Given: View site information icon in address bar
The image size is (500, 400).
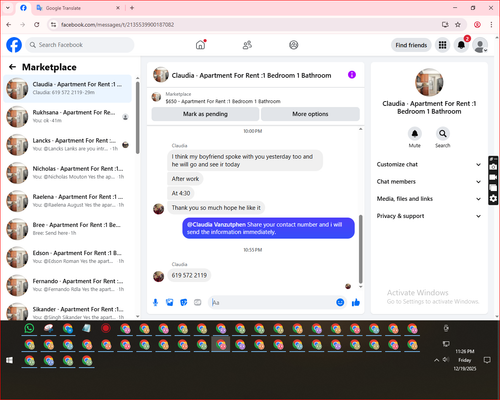Looking at the screenshot, I should click(x=53, y=25).
